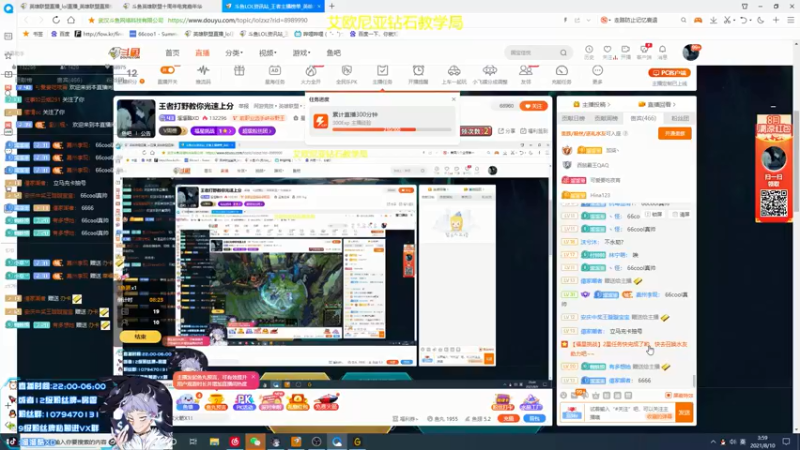800x450 pixels.
Task: Open the user avatar in header
Action: pyautogui.click(x=690, y=52)
